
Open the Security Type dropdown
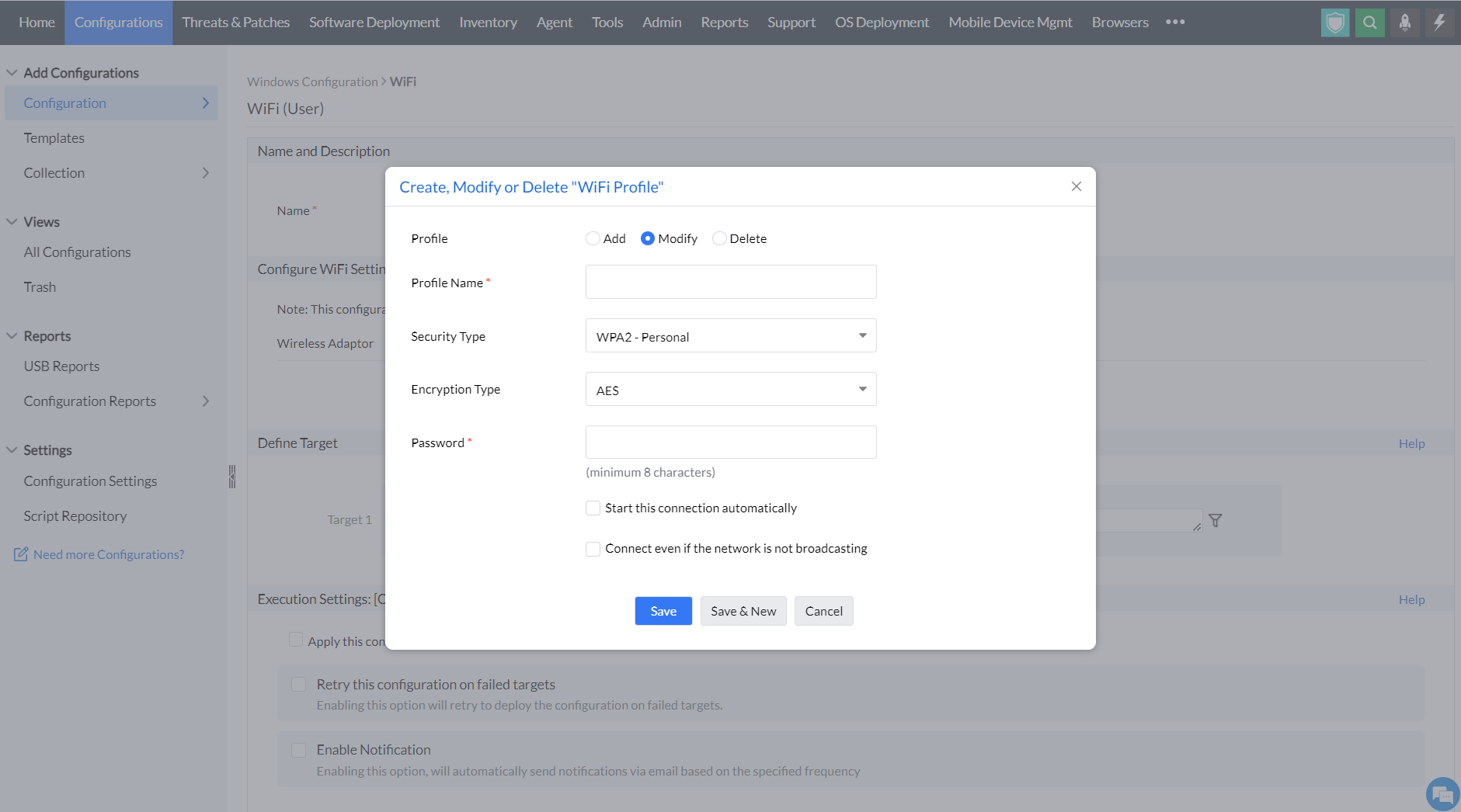(731, 335)
